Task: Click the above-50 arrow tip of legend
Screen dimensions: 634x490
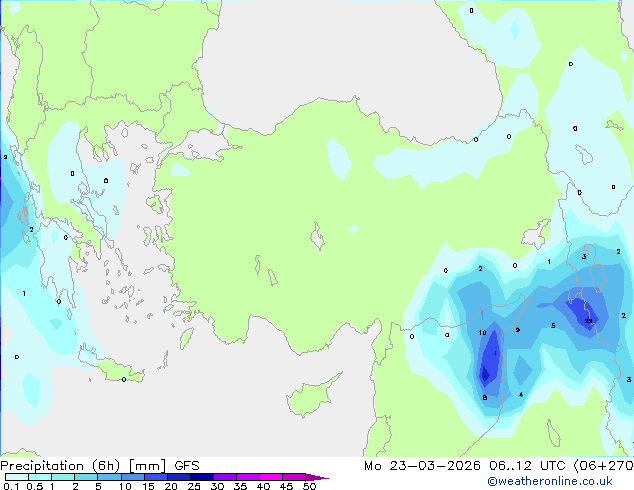Action: (317, 477)
